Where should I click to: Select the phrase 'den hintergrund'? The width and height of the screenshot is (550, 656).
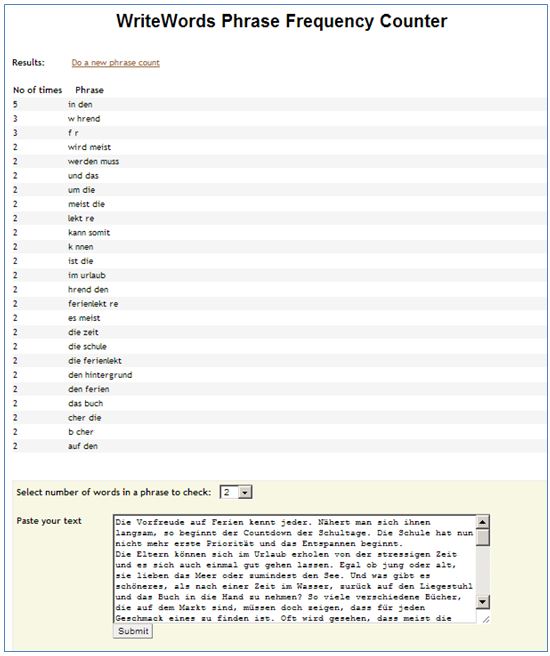100,375
